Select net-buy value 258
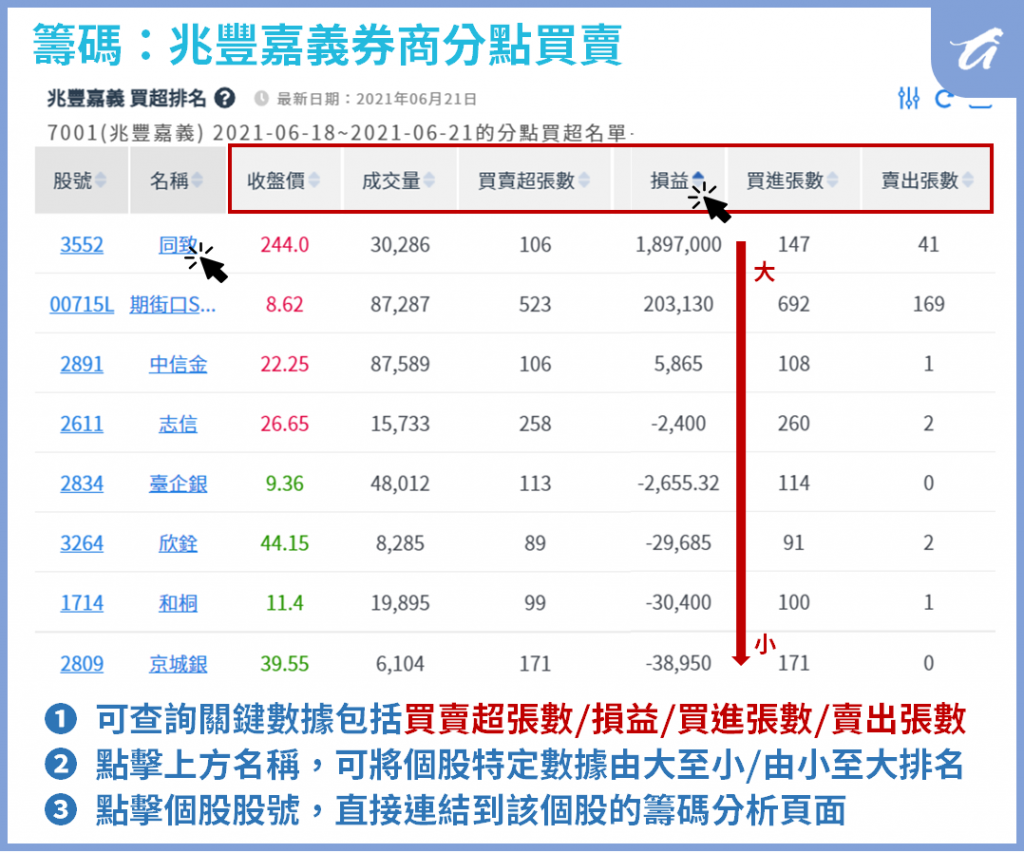This screenshot has height=853, width=1024. click(x=536, y=424)
